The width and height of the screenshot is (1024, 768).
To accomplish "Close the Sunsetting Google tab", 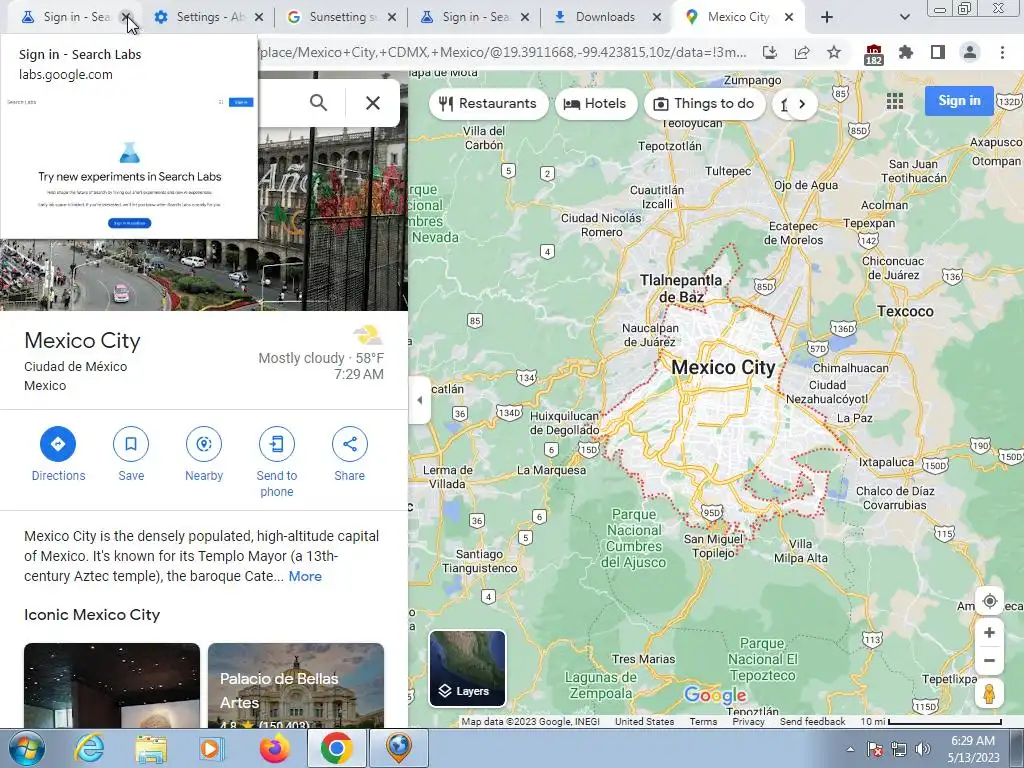I will [x=392, y=17].
